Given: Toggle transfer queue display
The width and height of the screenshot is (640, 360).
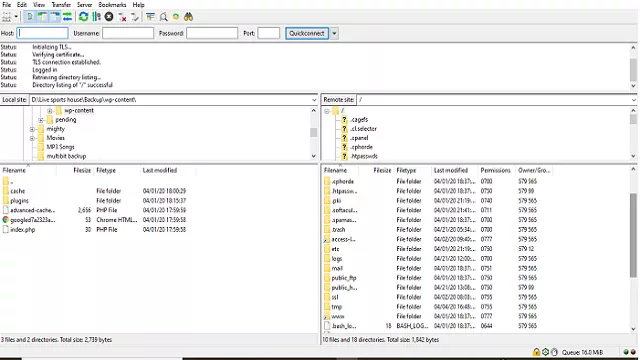Looking at the screenshot, I should tap(67, 17).
